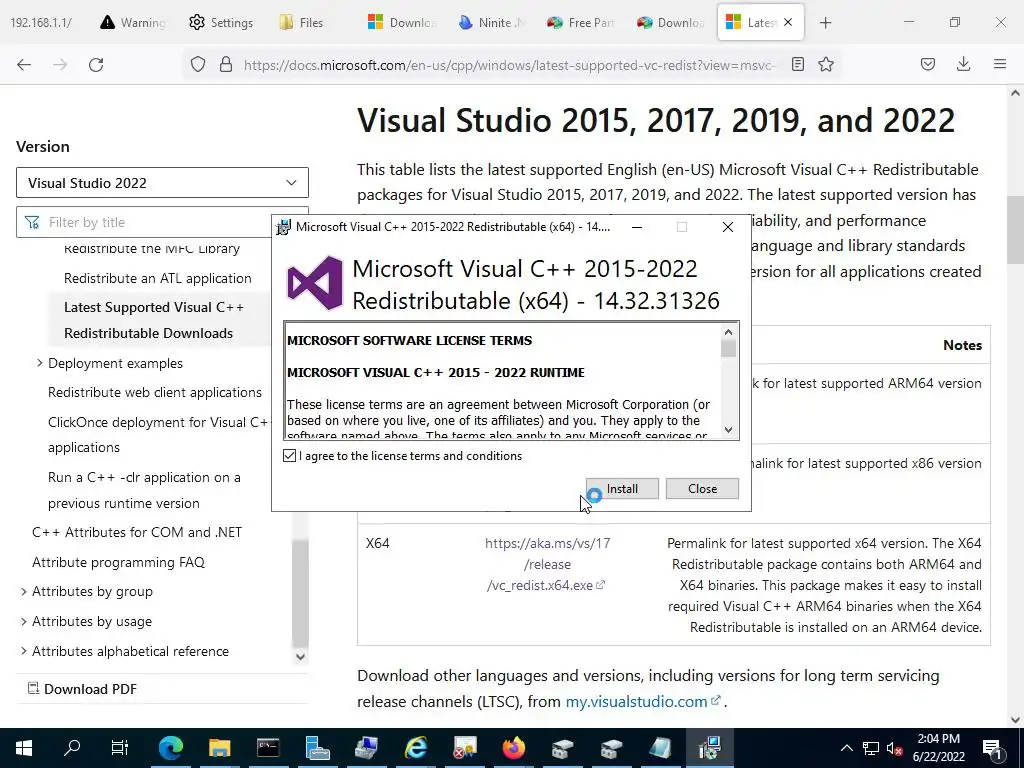Follow the vc_redist.x64.exe download link
This screenshot has width=1024, height=768.
[547, 564]
